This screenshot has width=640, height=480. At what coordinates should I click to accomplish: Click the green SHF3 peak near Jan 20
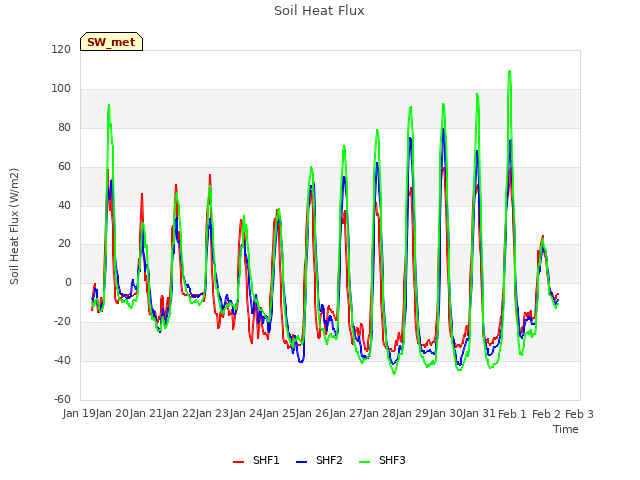(x=109, y=105)
